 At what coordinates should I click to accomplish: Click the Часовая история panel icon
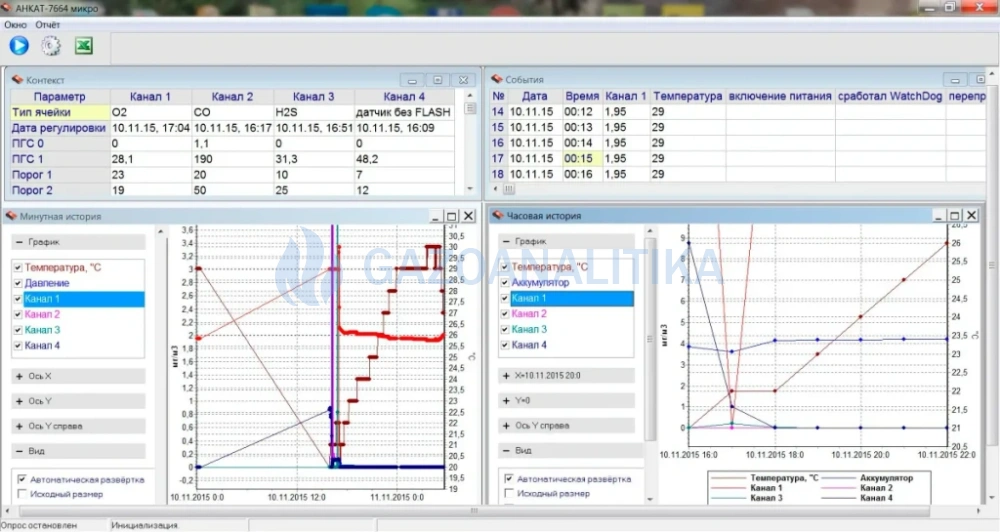tap(497, 216)
